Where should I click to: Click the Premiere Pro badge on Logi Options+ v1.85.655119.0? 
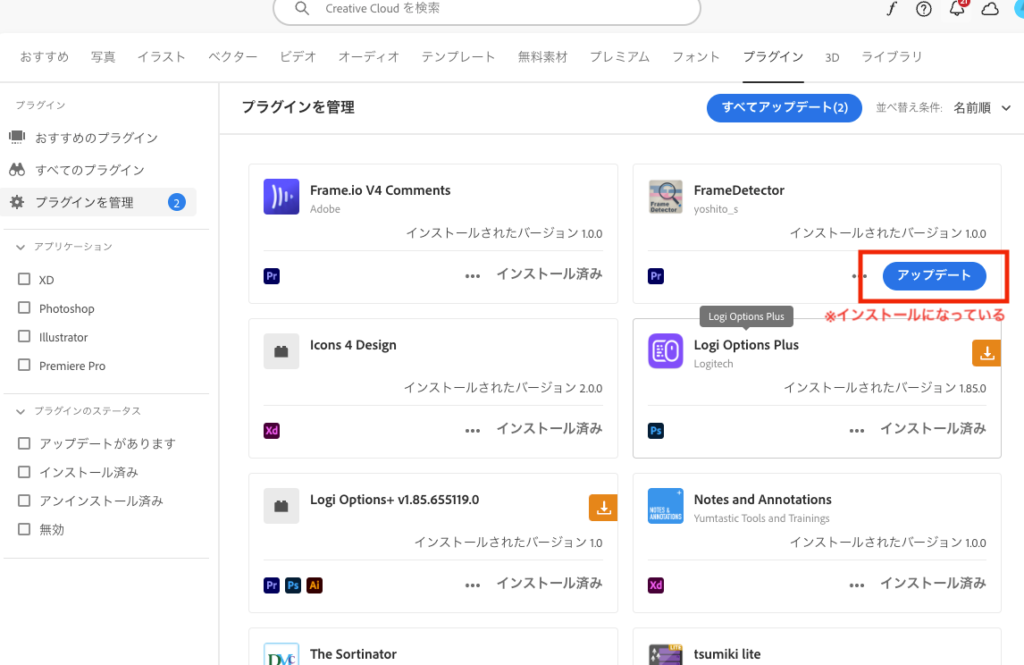(272, 585)
